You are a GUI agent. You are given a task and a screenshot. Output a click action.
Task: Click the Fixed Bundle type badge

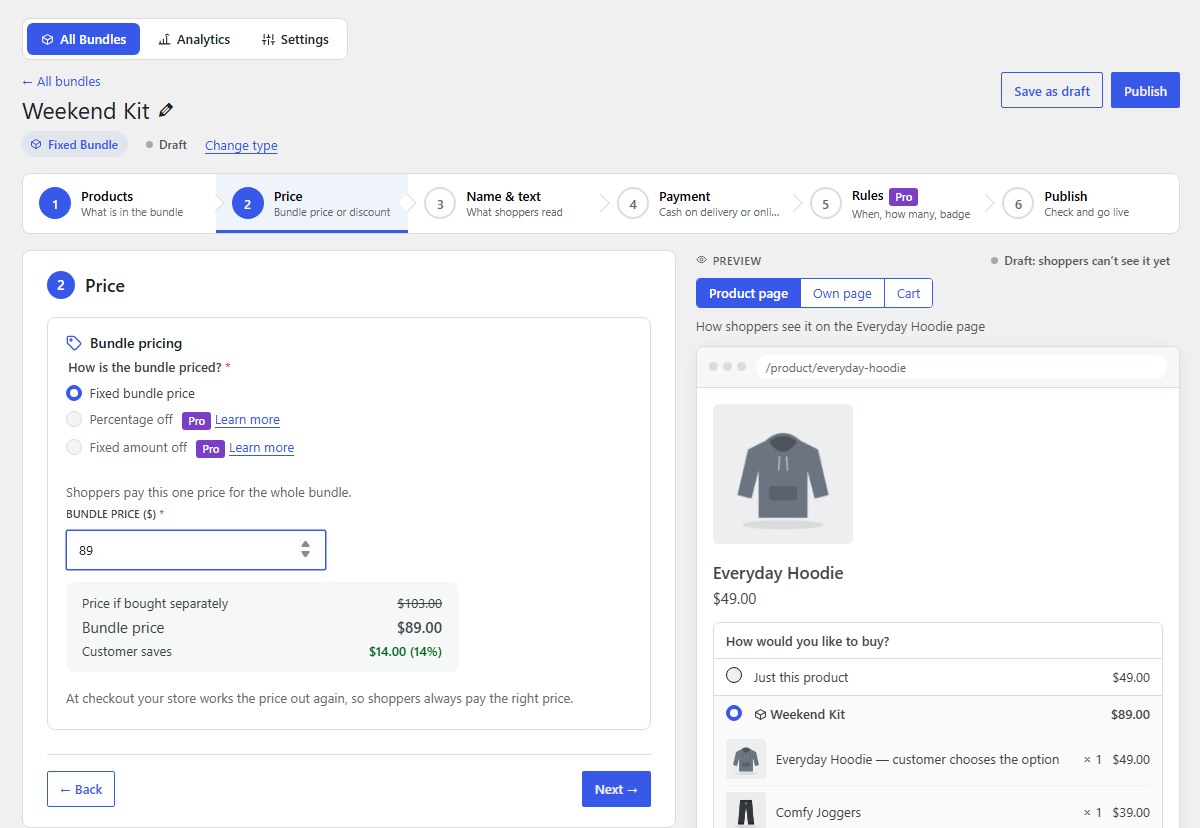click(75, 145)
